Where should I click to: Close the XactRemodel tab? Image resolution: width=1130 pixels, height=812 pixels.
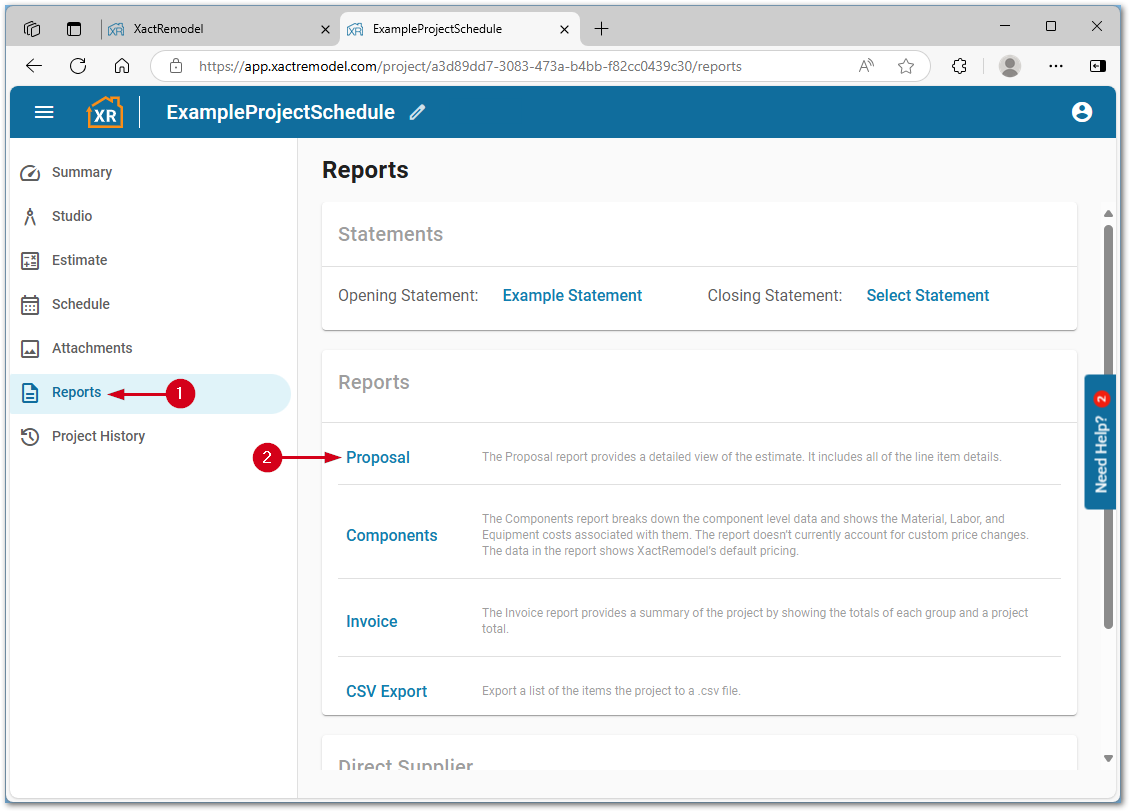[325, 30]
